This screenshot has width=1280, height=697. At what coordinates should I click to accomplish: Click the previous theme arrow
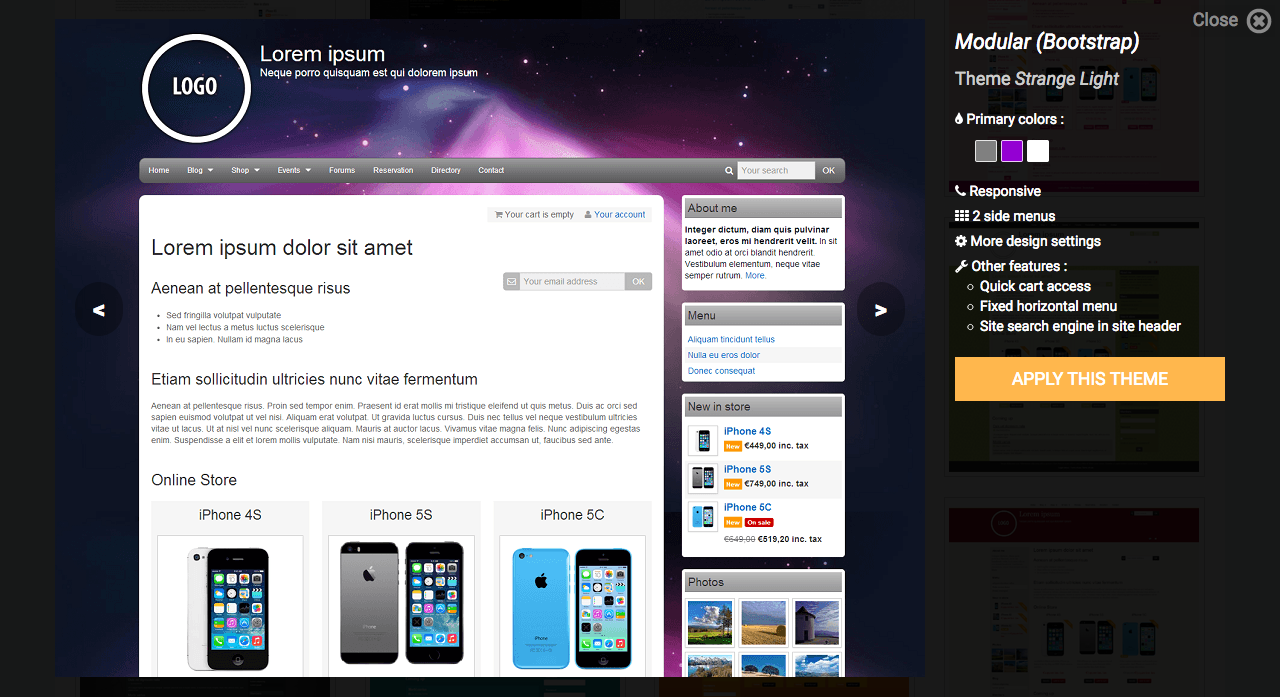99,310
